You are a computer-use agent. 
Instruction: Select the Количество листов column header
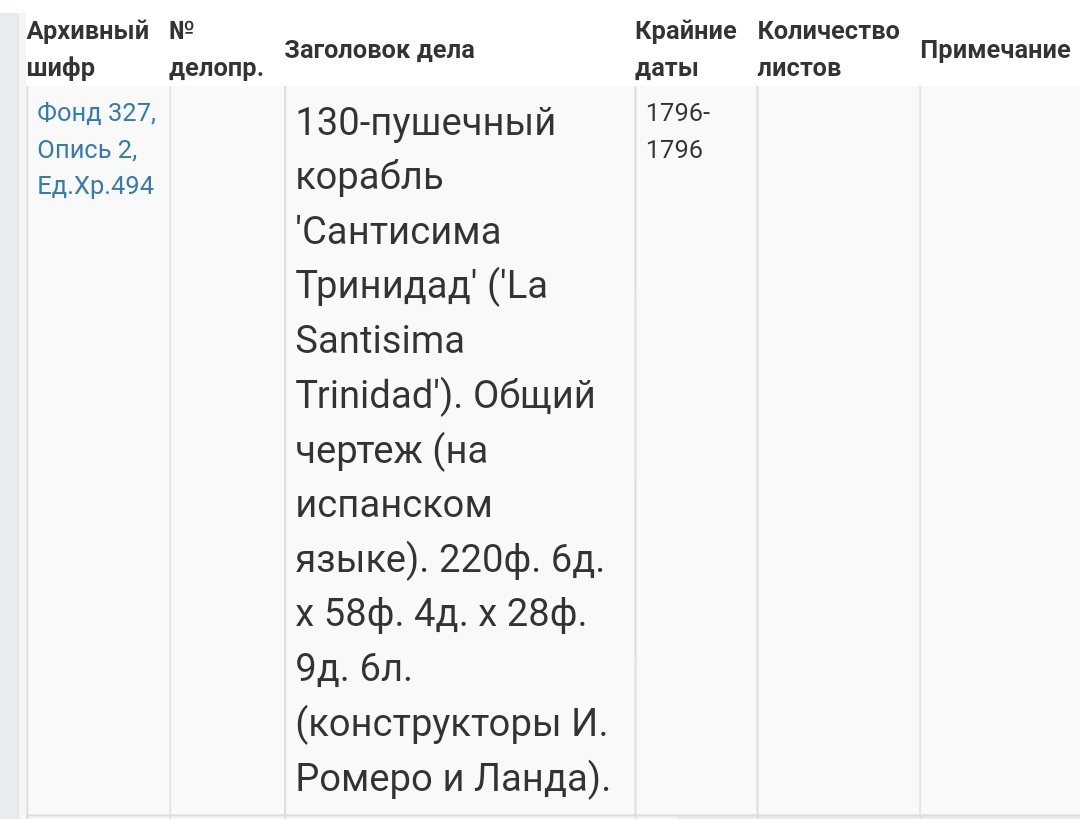[828, 49]
